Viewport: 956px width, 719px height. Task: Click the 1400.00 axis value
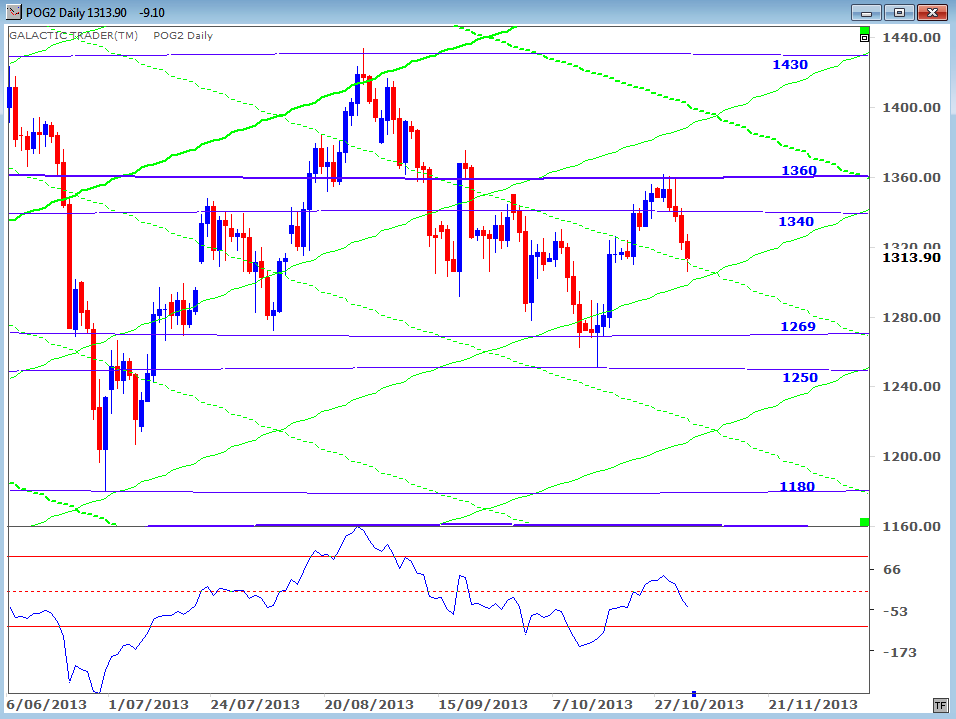click(911, 108)
